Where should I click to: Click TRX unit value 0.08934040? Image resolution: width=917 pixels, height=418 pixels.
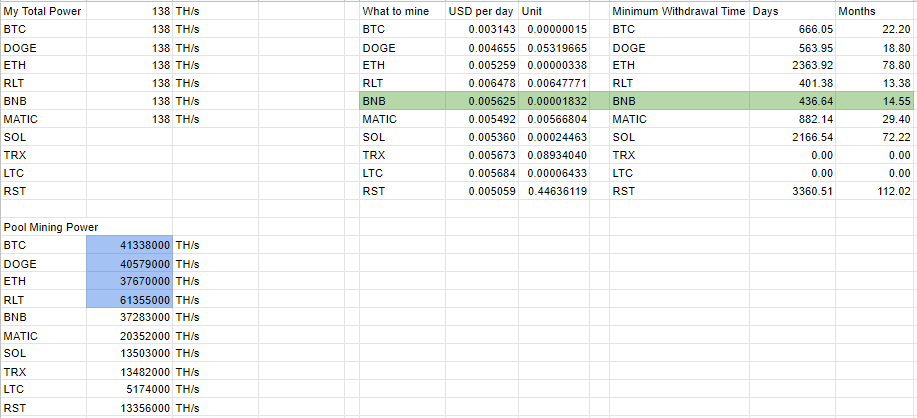pyautogui.click(x=554, y=155)
